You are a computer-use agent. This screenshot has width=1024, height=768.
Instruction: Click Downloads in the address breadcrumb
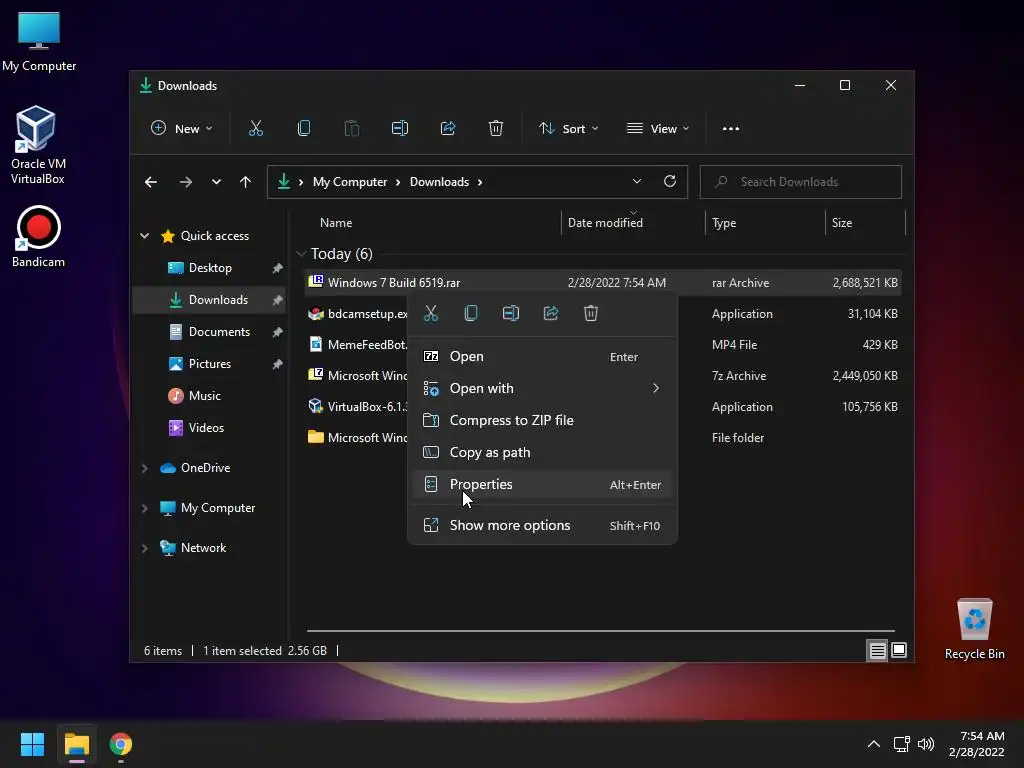440,182
